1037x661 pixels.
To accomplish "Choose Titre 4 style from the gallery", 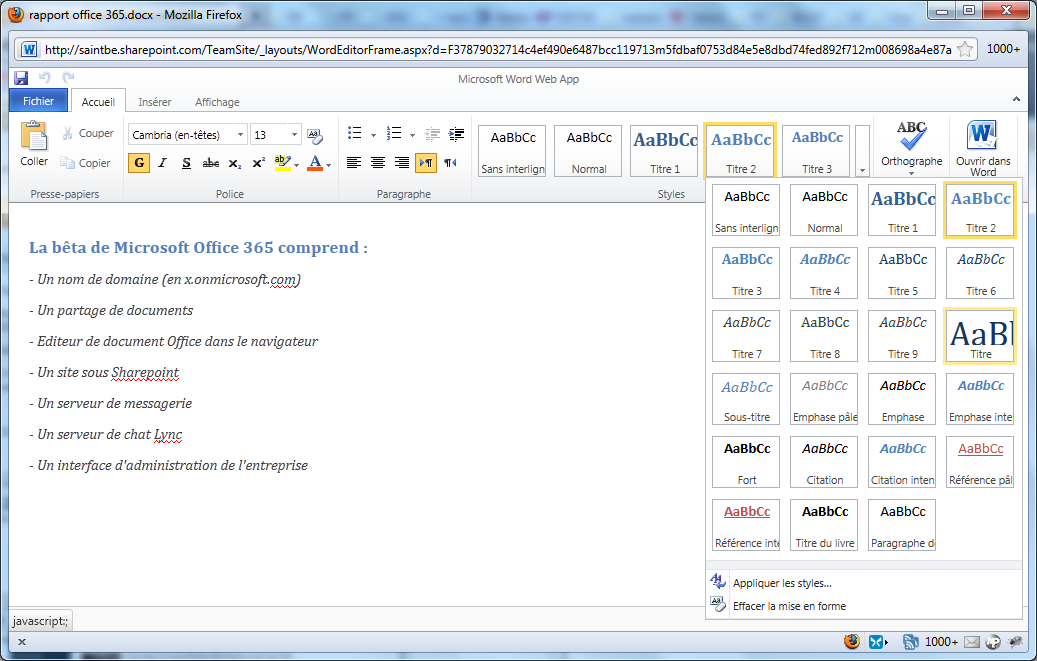I will (x=825, y=273).
